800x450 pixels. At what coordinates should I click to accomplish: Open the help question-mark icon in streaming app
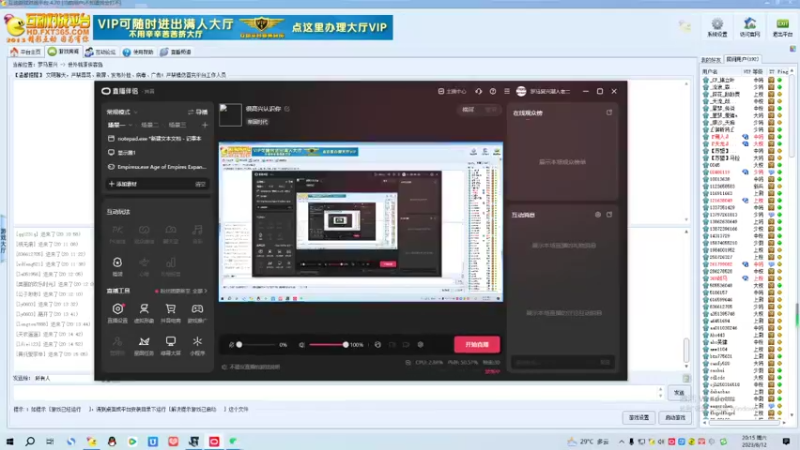tap(493, 91)
